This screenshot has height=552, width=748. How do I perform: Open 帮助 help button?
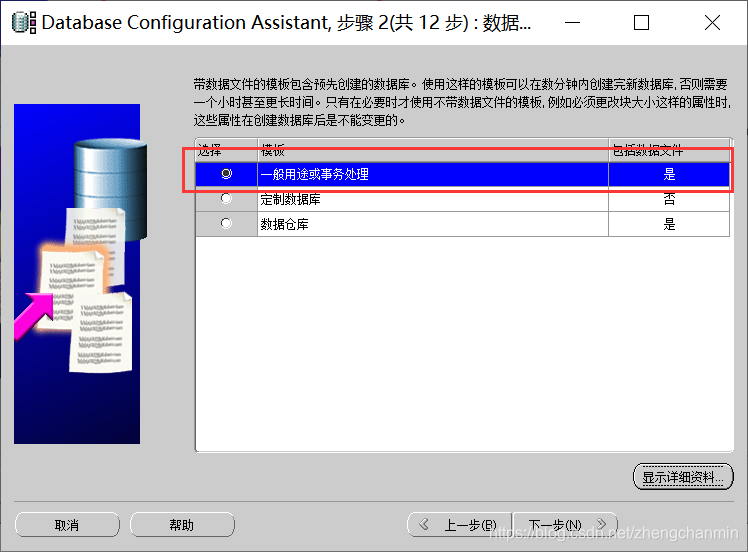pyautogui.click(x=182, y=525)
